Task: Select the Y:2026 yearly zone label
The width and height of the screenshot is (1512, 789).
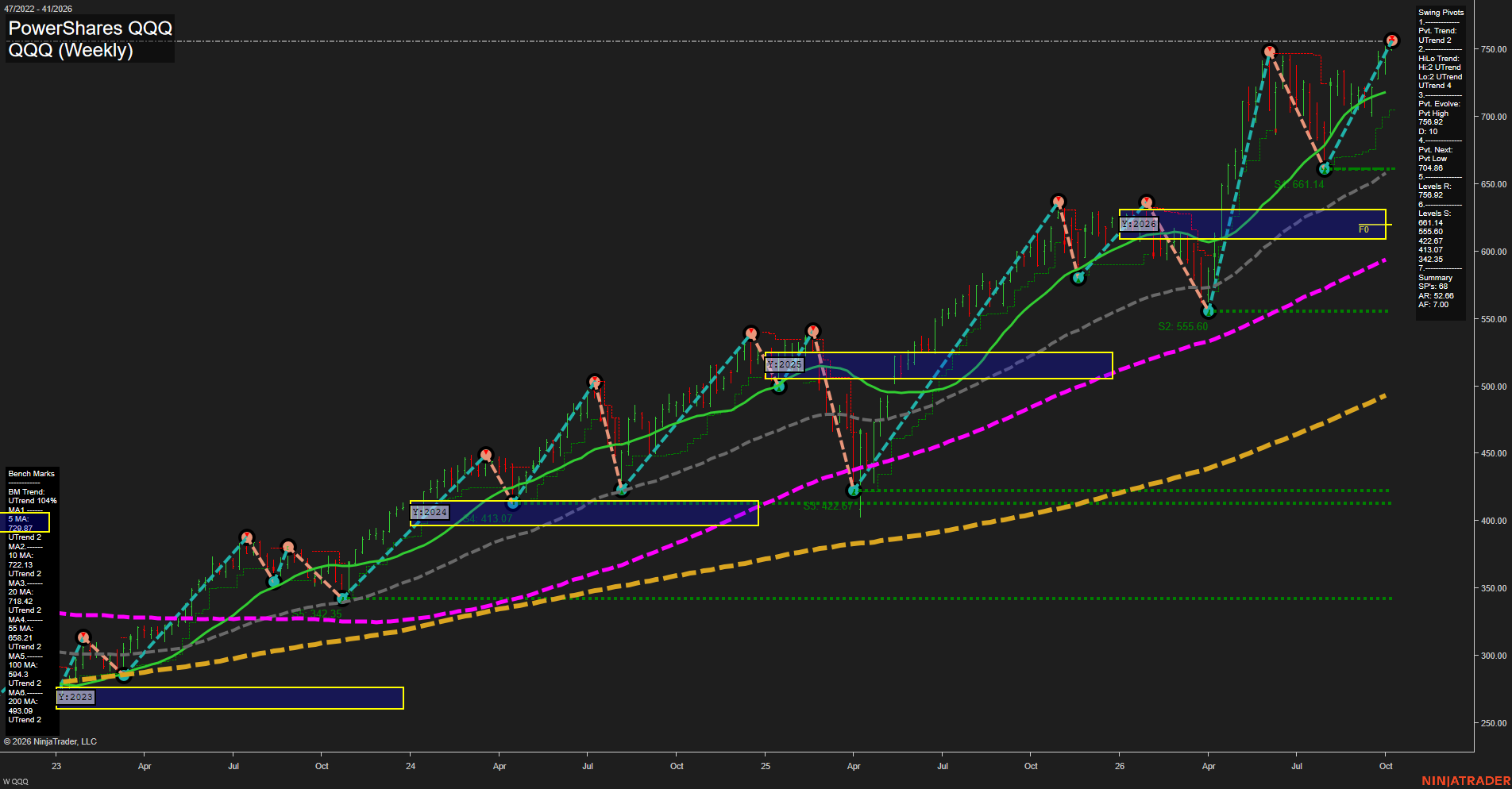Action: coord(1139,224)
